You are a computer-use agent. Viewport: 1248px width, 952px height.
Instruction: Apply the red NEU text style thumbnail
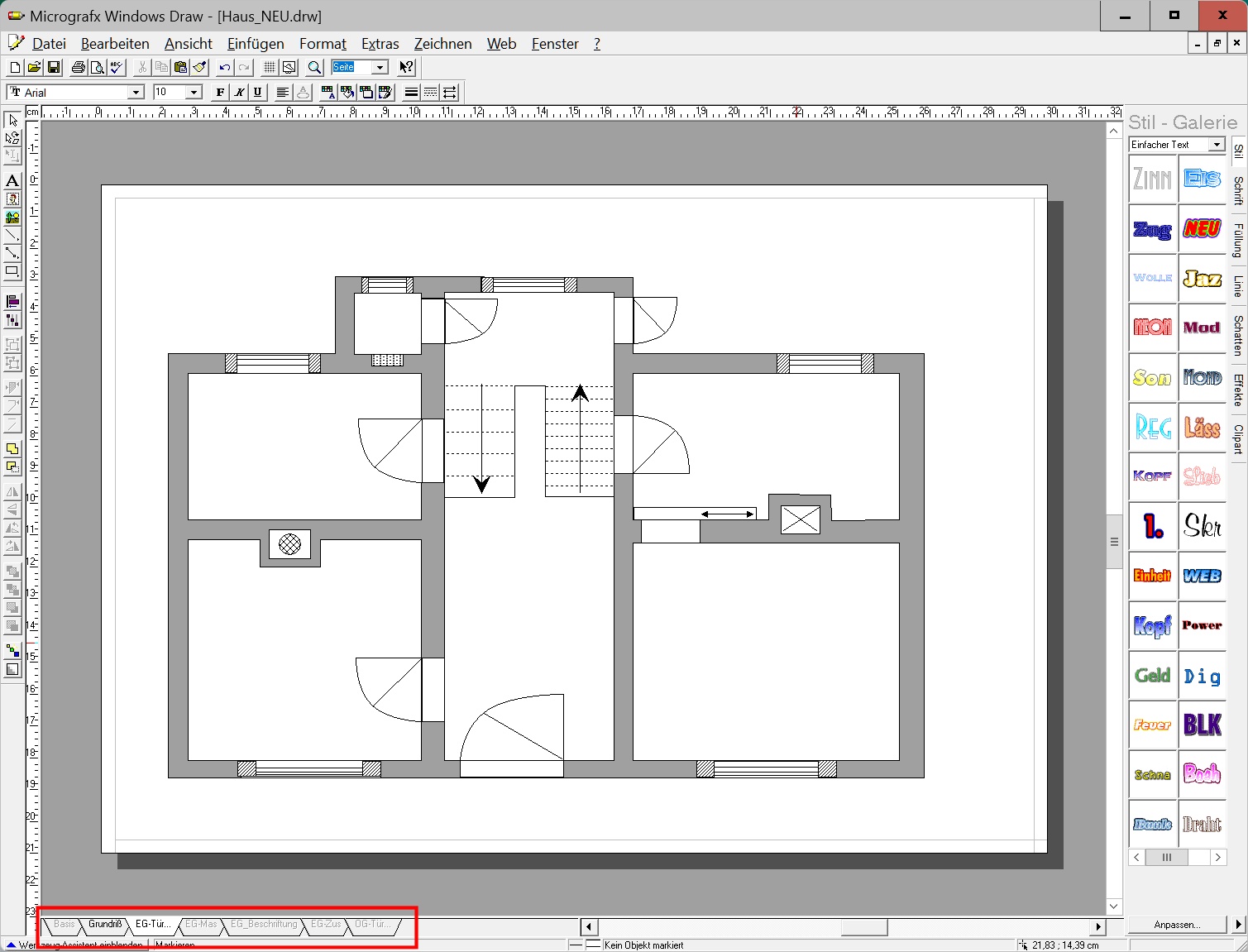click(1202, 228)
